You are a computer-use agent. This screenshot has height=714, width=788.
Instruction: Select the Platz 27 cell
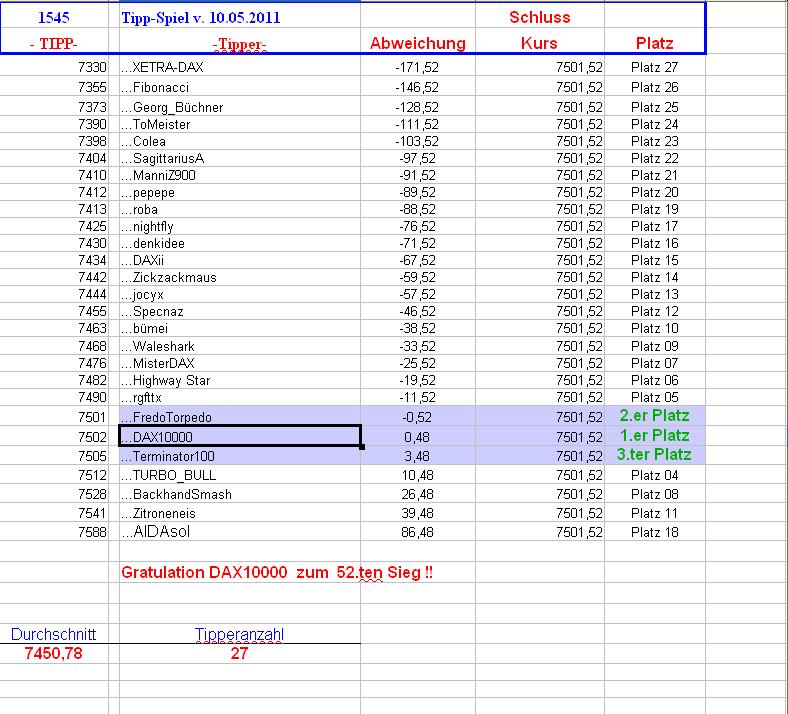655,67
